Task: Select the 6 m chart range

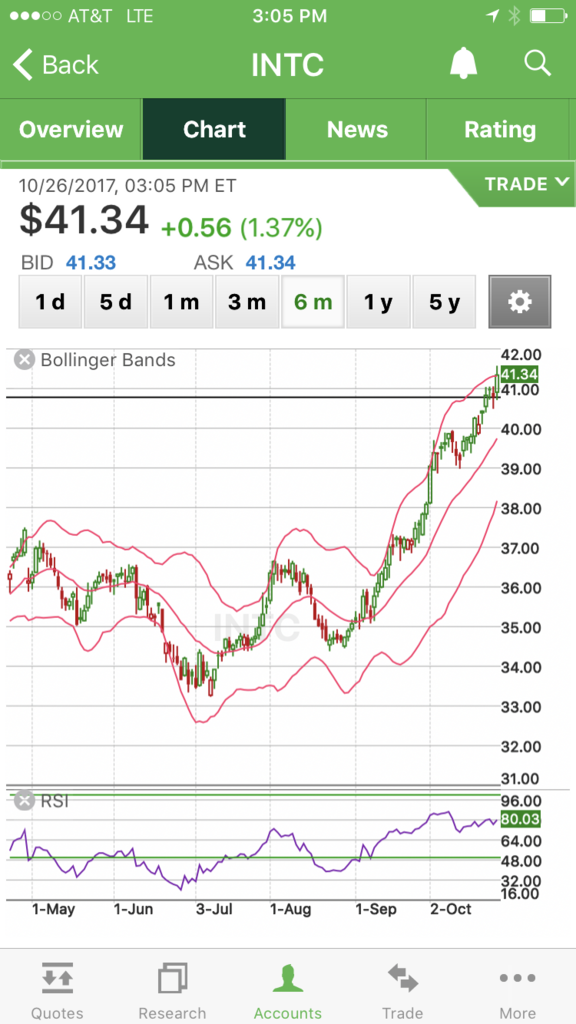Action: 313,302
